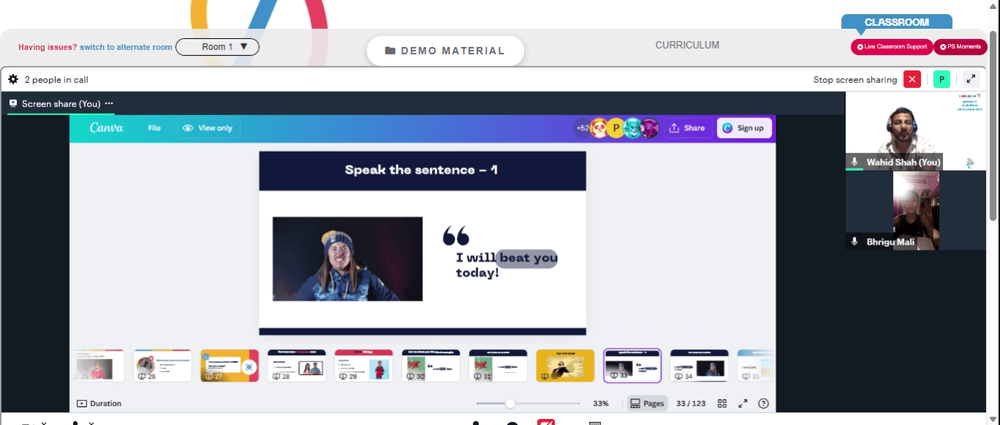Click the teal cat viewer avatar
This screenshot has height=425, width=1000.
coord(632,128)
